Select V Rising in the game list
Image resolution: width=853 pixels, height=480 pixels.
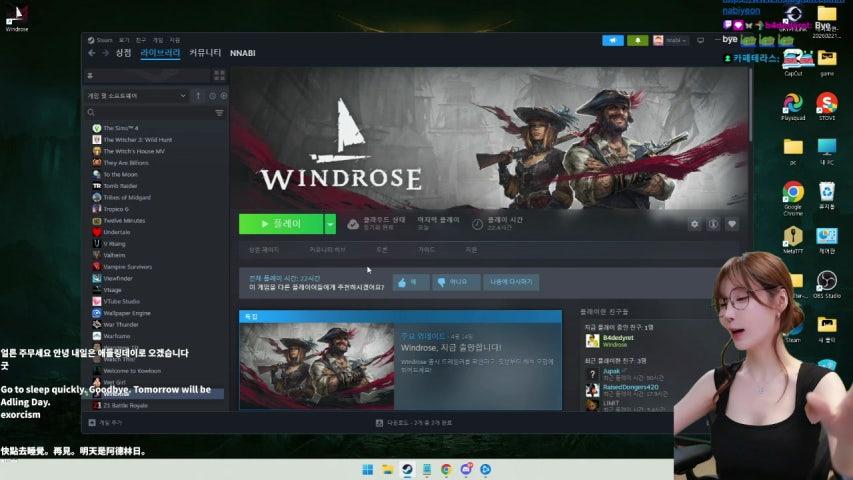(113, 243)
